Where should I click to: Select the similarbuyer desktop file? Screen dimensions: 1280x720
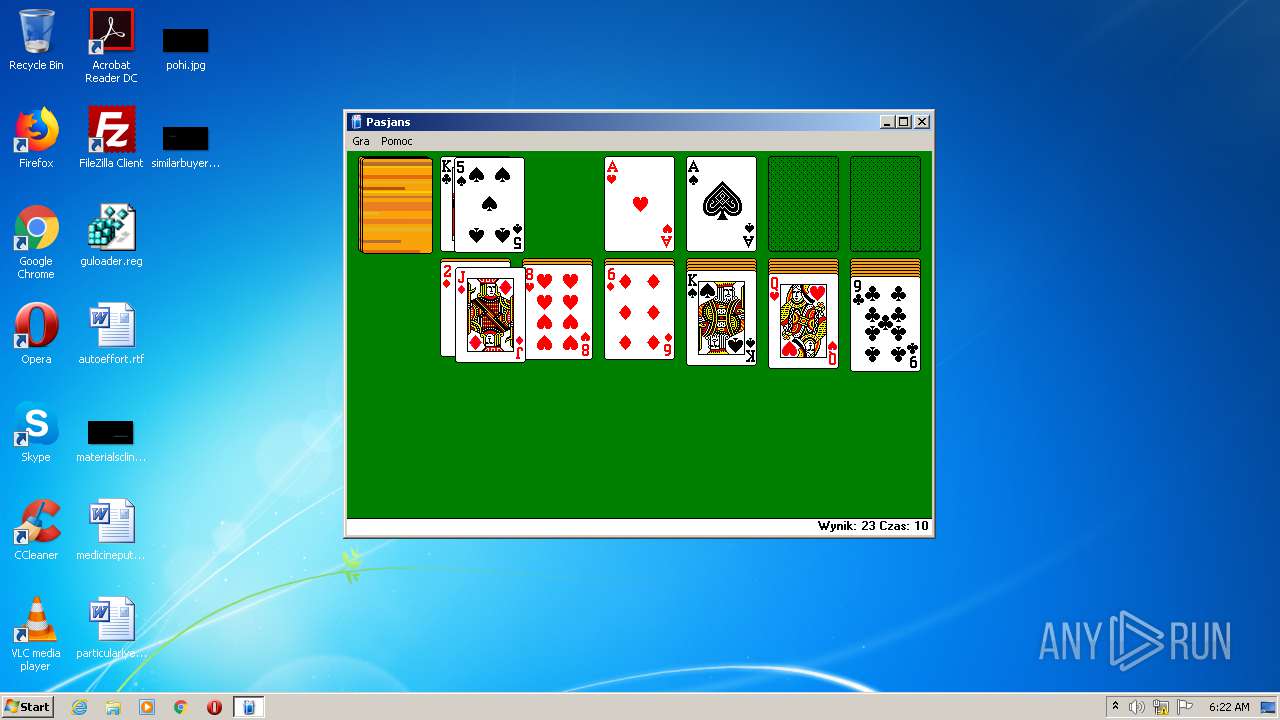point(186,147)
